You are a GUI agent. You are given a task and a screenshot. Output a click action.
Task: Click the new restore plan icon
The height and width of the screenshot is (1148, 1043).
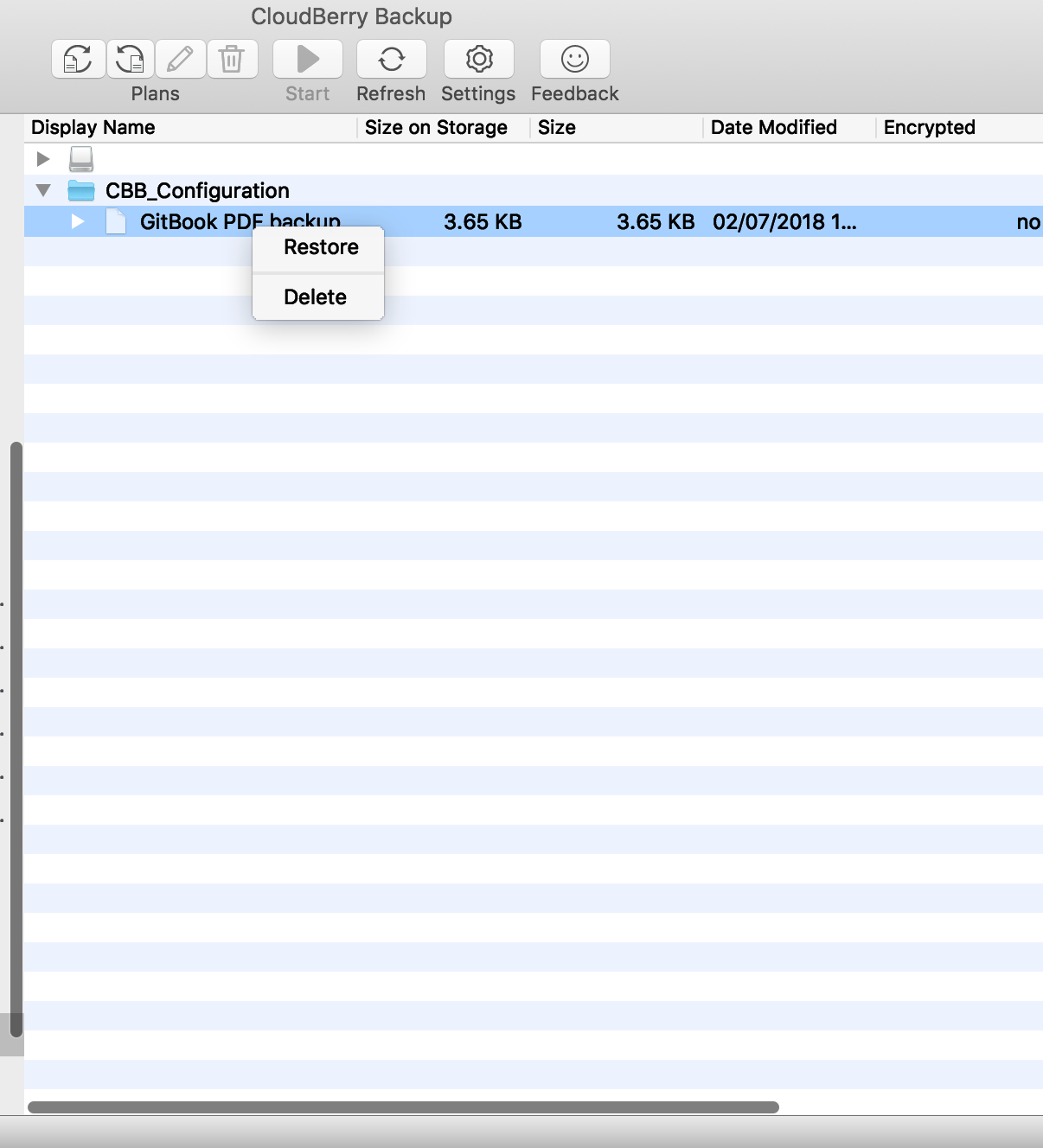pos(131,59)
